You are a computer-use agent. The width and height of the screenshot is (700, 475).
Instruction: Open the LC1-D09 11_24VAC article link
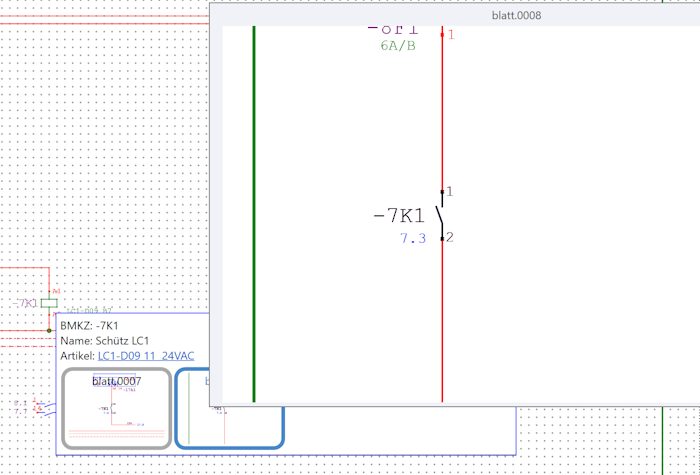(146, 356)
